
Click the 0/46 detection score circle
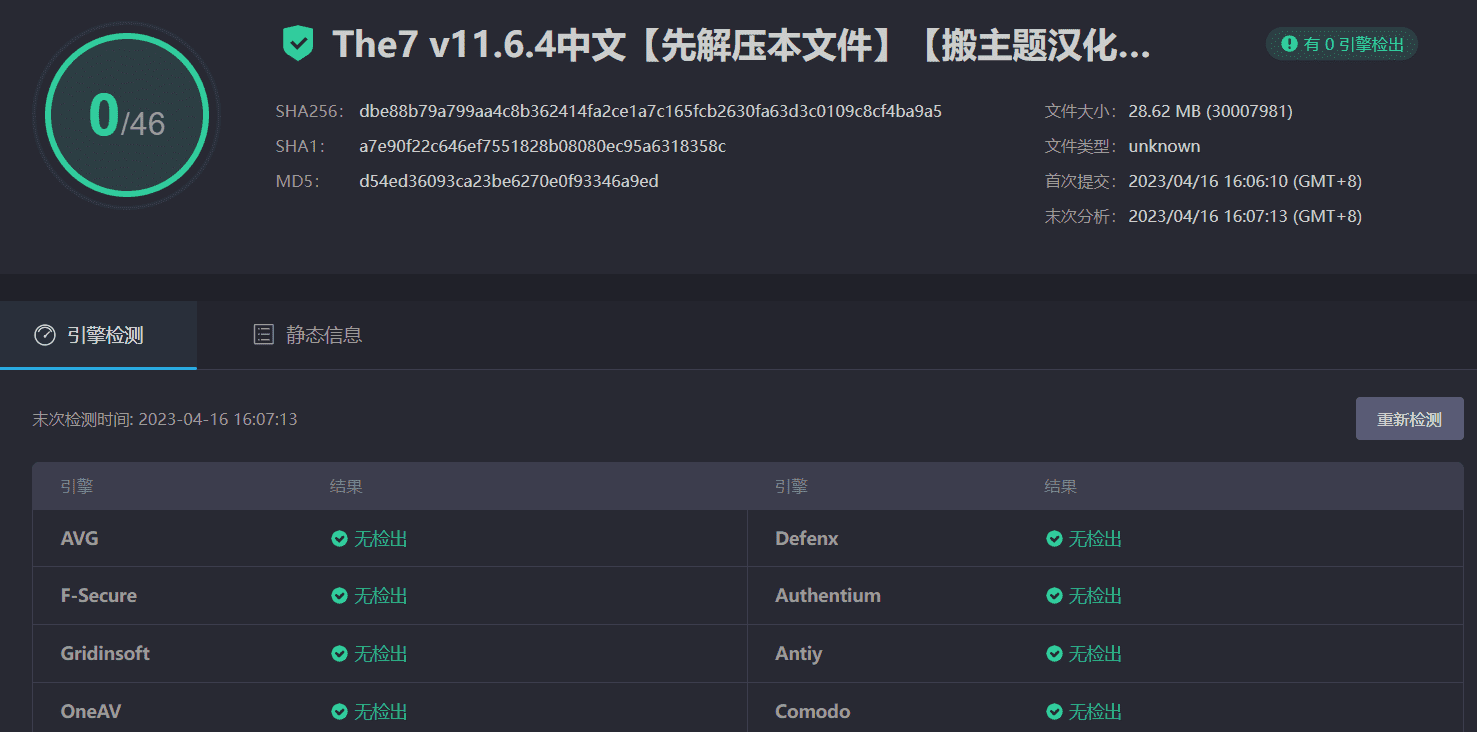coord(126,116)
